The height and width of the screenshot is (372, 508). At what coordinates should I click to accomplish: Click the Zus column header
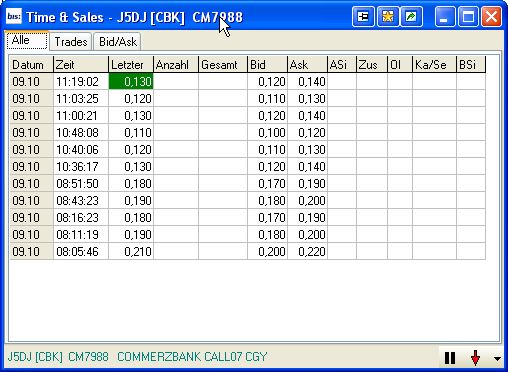(x=372, y=65)
